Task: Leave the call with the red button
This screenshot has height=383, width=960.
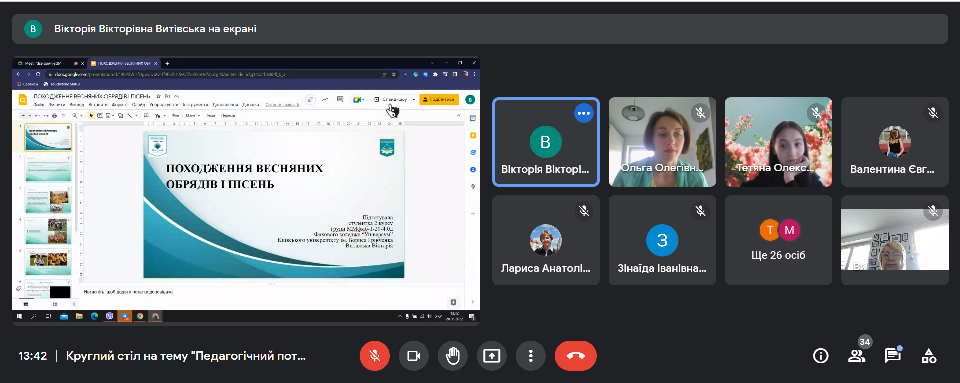Action: point(576,356)
